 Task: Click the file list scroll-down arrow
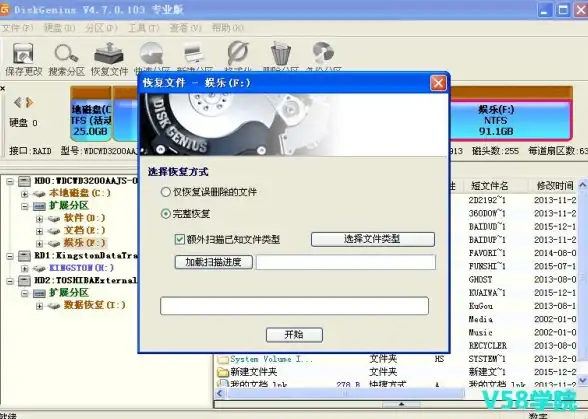coord(583,380)
